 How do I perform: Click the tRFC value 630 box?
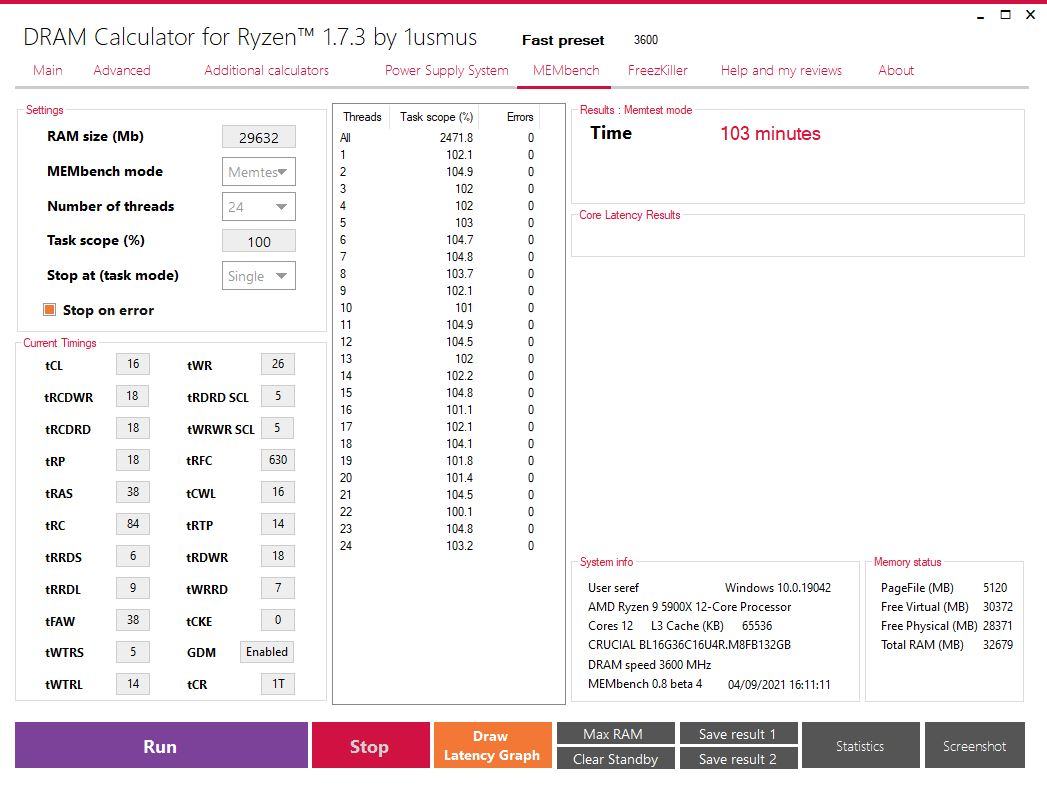coord(278,460)
